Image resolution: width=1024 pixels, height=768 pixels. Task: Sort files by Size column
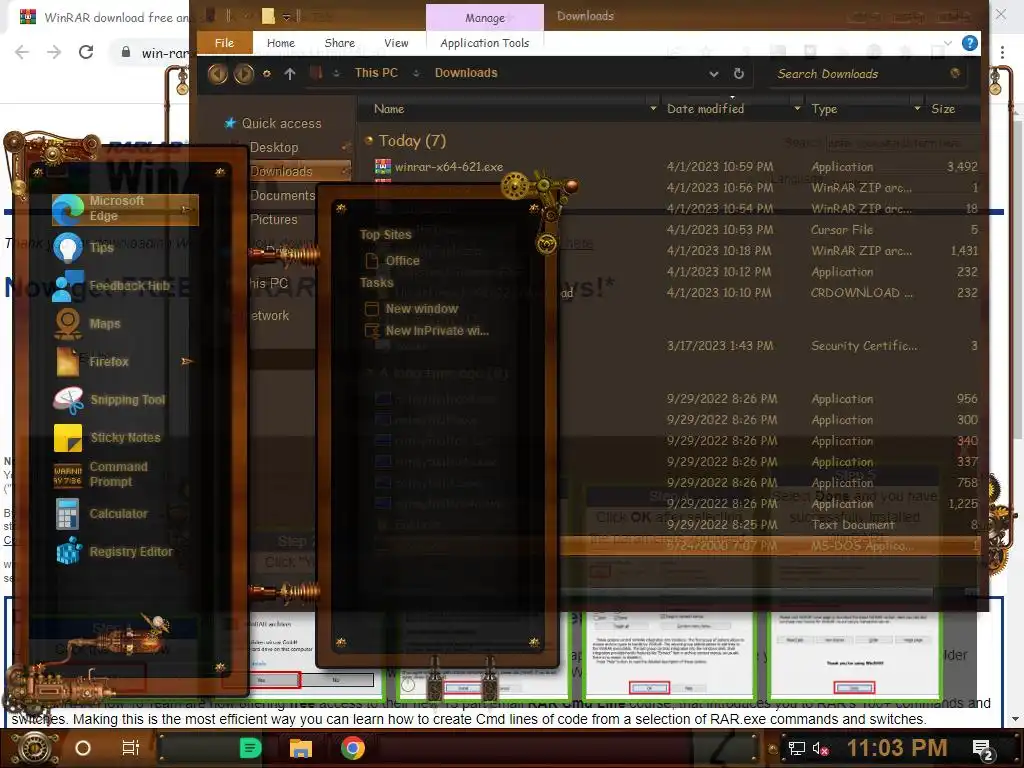(x=943, y=109)
